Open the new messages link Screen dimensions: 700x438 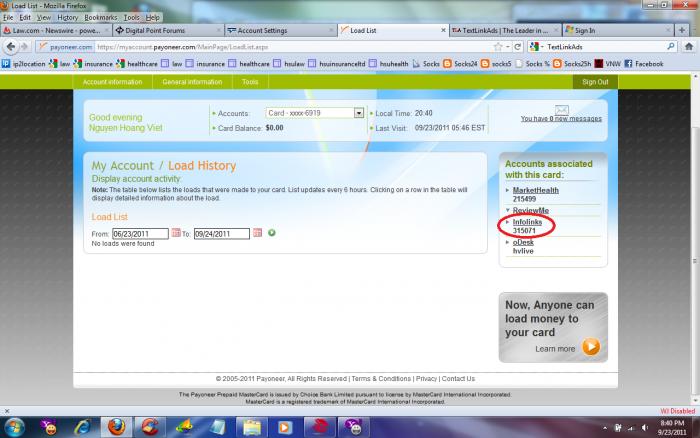561,119
